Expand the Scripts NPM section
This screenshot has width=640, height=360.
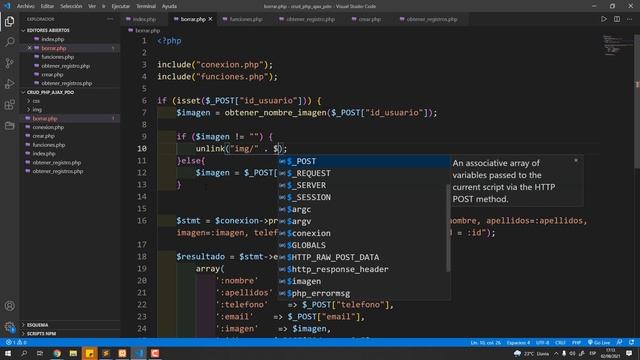(41, 333)
